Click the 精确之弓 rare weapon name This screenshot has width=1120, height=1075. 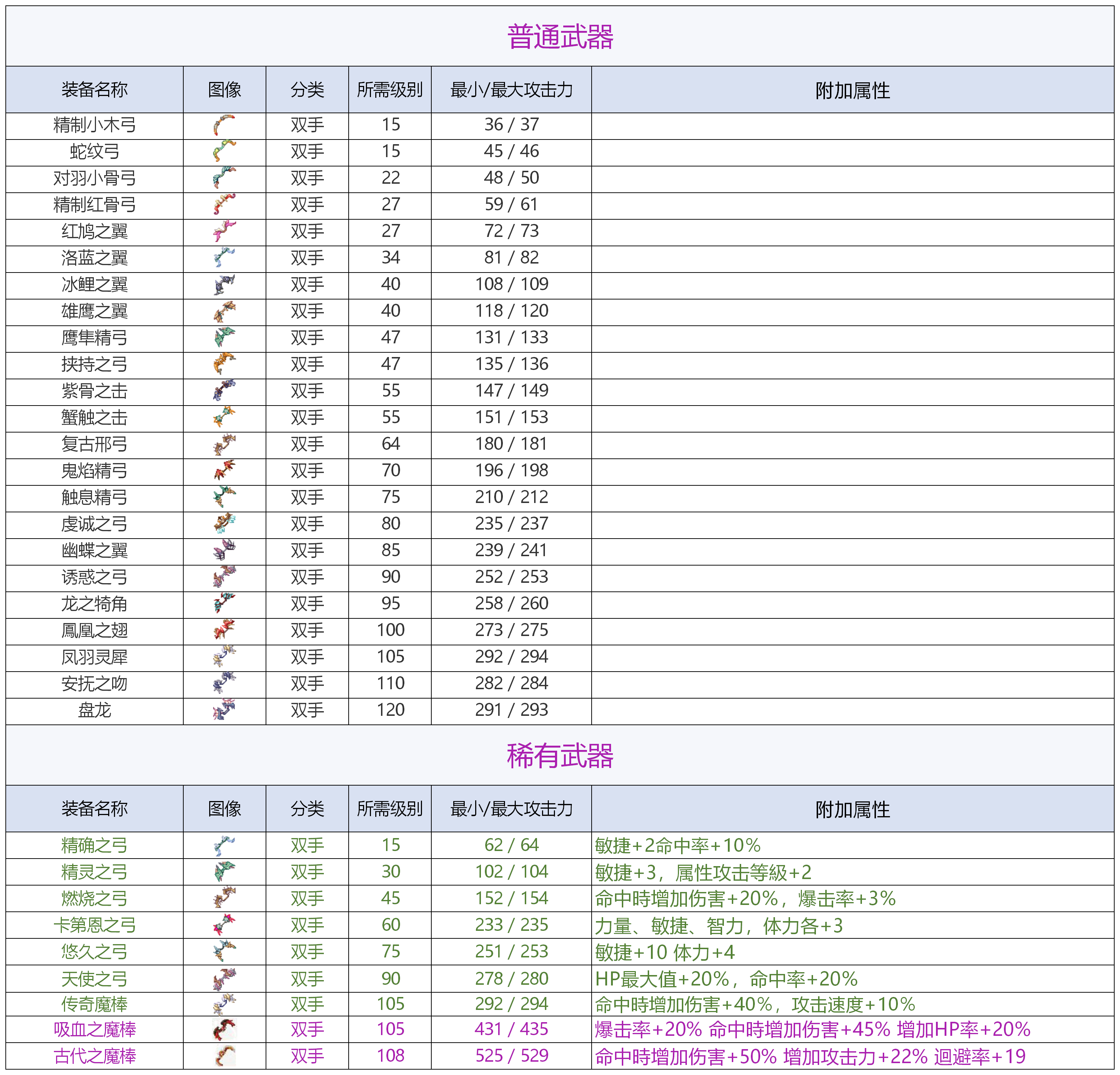pos(94,846)
